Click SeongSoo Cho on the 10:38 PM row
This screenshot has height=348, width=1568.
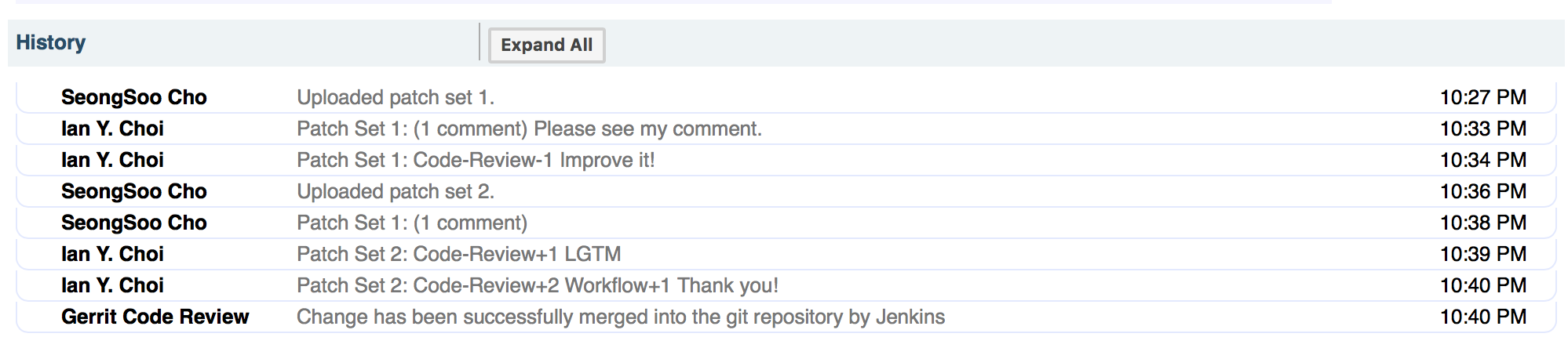133,223
